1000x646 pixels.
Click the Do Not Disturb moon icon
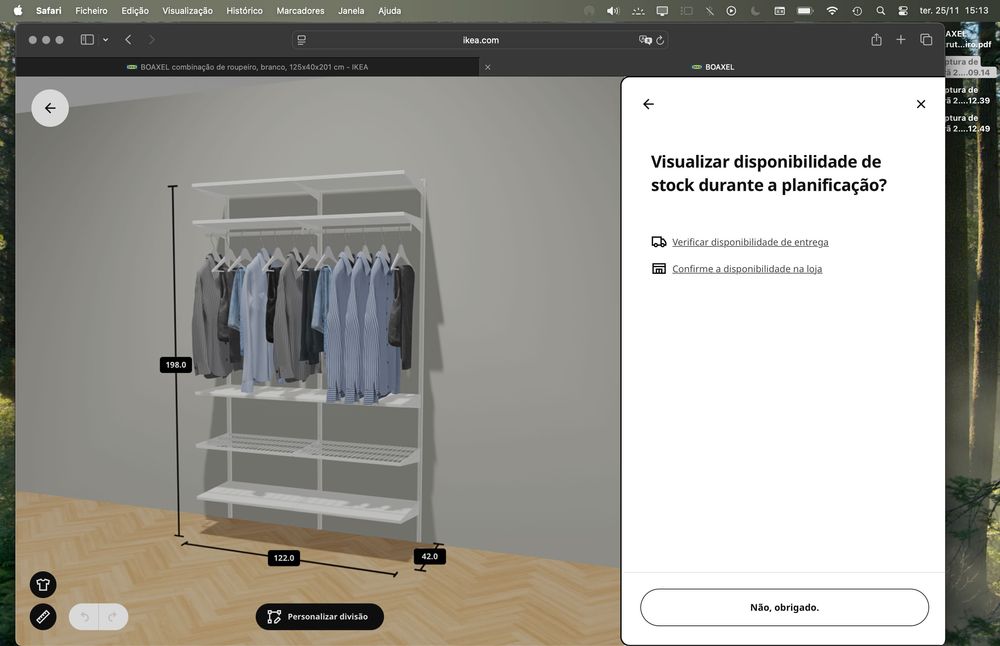(755, 10)
